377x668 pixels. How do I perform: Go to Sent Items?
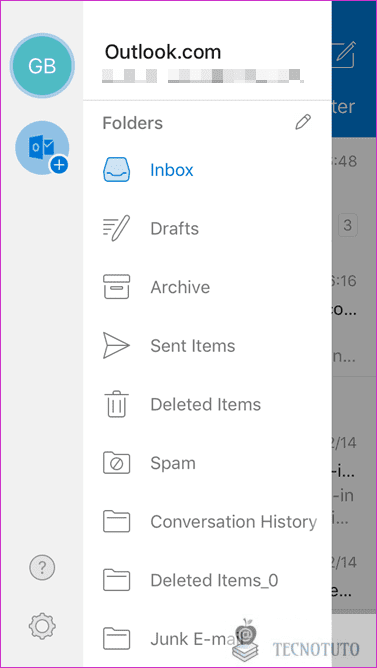click(x=193, y=346)
